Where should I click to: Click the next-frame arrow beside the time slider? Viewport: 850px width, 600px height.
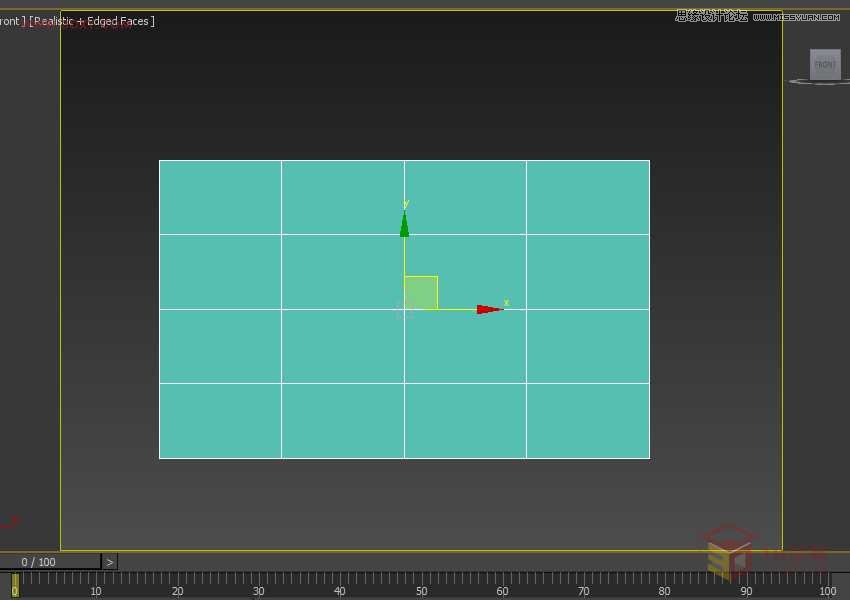click(x=110, y=562)
